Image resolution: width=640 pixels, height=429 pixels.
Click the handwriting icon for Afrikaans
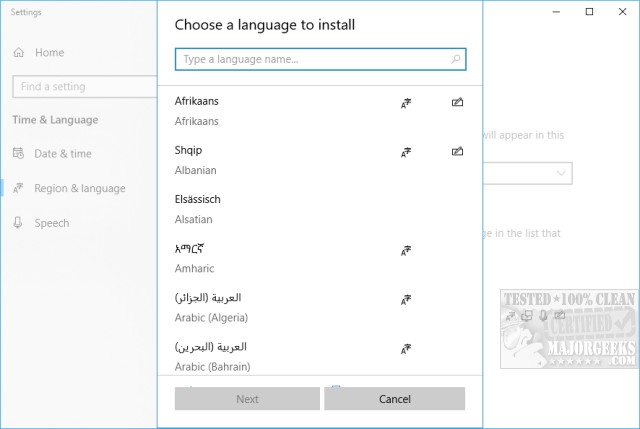pyautogui.click(x=457, y=102)
